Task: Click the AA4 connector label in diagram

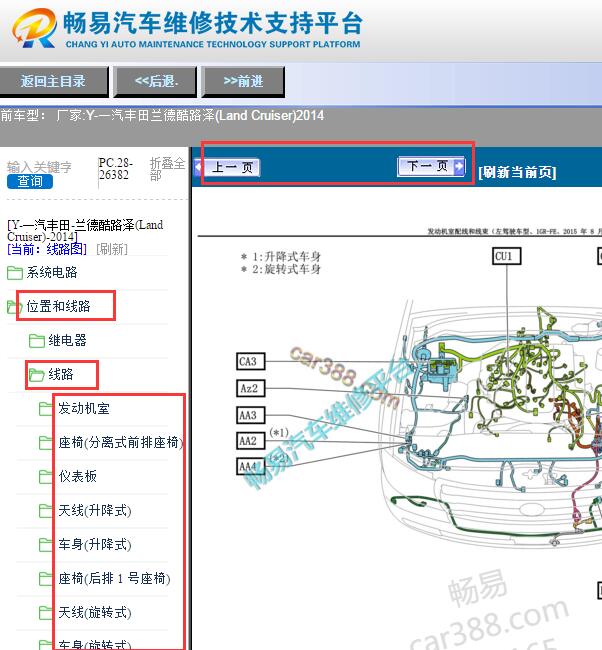Action: tap(250, 467)
